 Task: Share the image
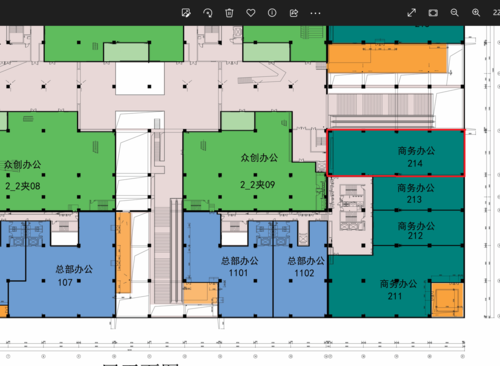tap(294, 13)
